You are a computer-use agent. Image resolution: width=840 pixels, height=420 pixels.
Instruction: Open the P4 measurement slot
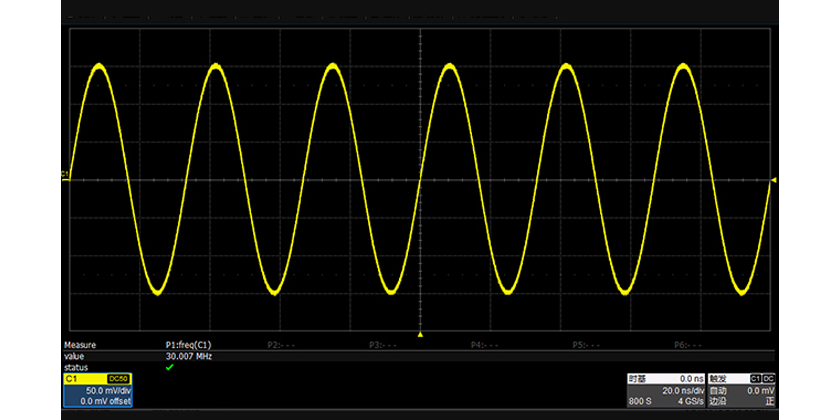[487, 344]
